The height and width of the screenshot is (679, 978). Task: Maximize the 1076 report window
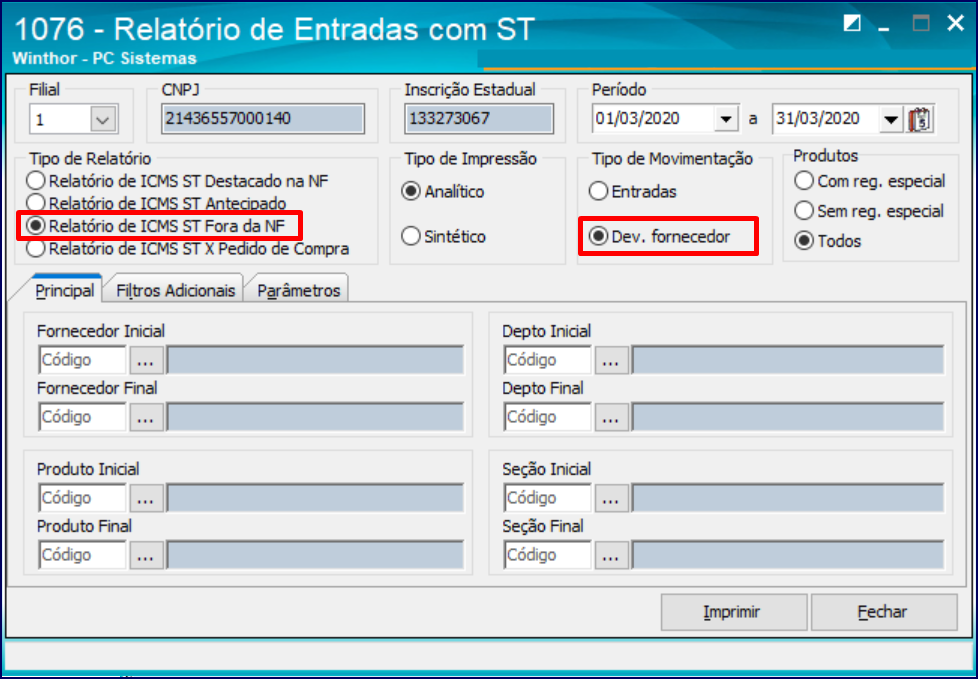[x=921, y=24]
